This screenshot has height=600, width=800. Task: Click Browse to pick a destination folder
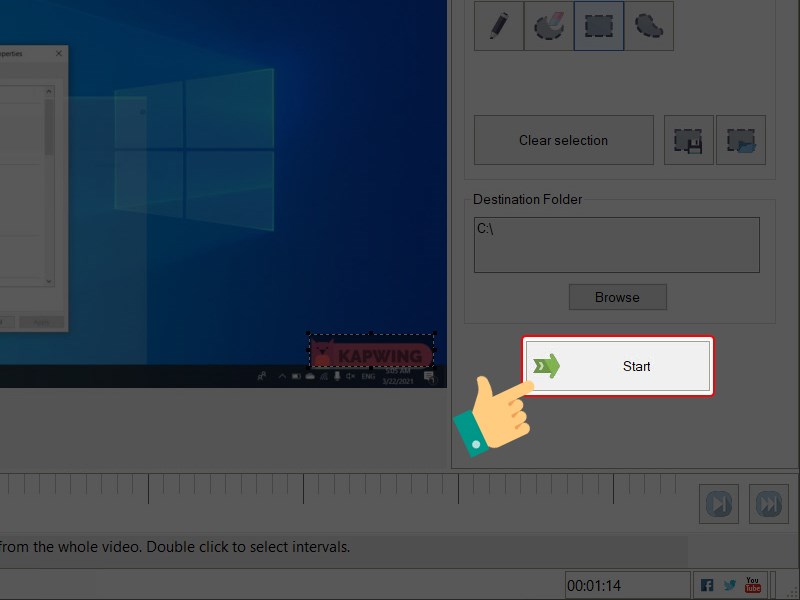point(617,297)
